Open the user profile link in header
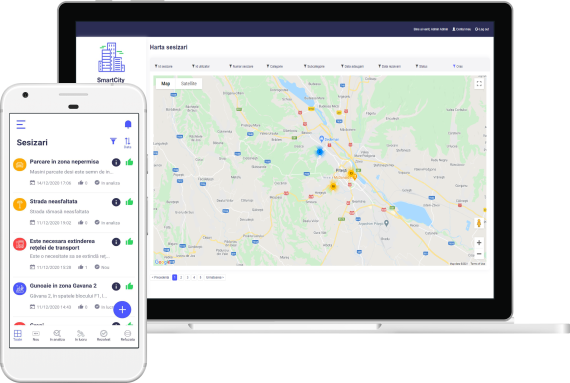The height and width of the screenshot is (383, 570). click(x=461, y=29)
